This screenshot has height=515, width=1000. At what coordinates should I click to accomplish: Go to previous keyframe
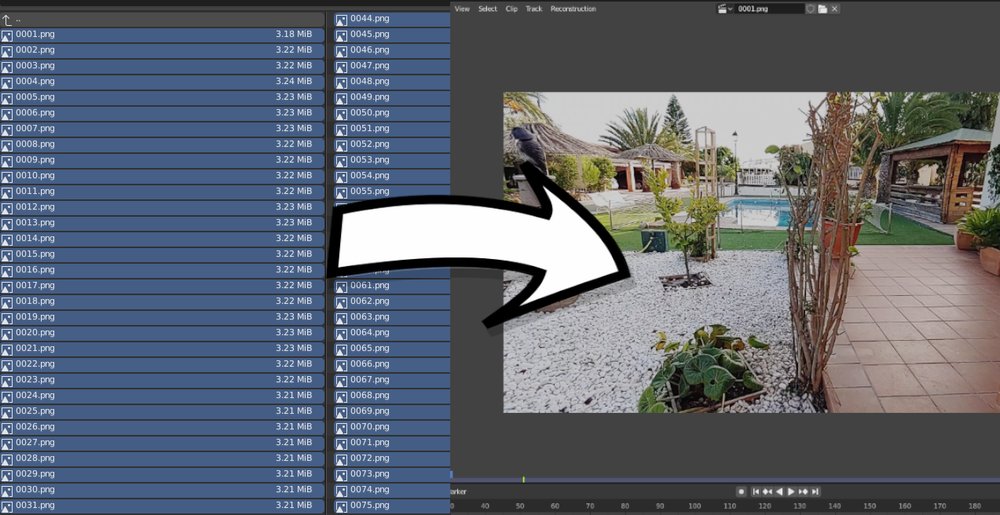coord(767,491)
